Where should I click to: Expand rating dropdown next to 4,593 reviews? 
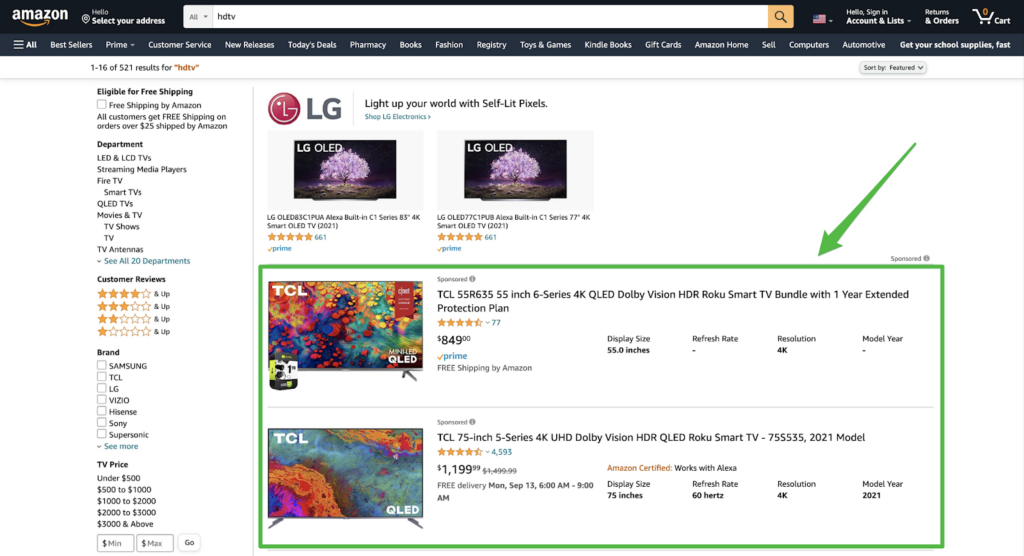click(487, 452)
